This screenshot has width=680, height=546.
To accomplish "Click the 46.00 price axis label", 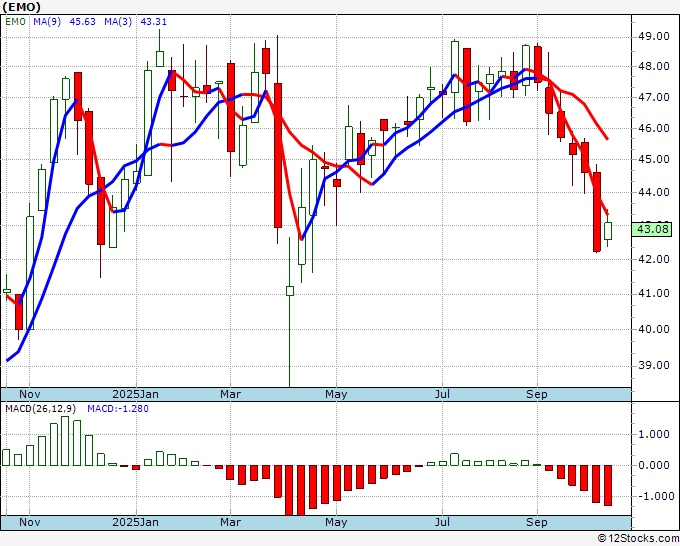I will click(x=653, y=128).
